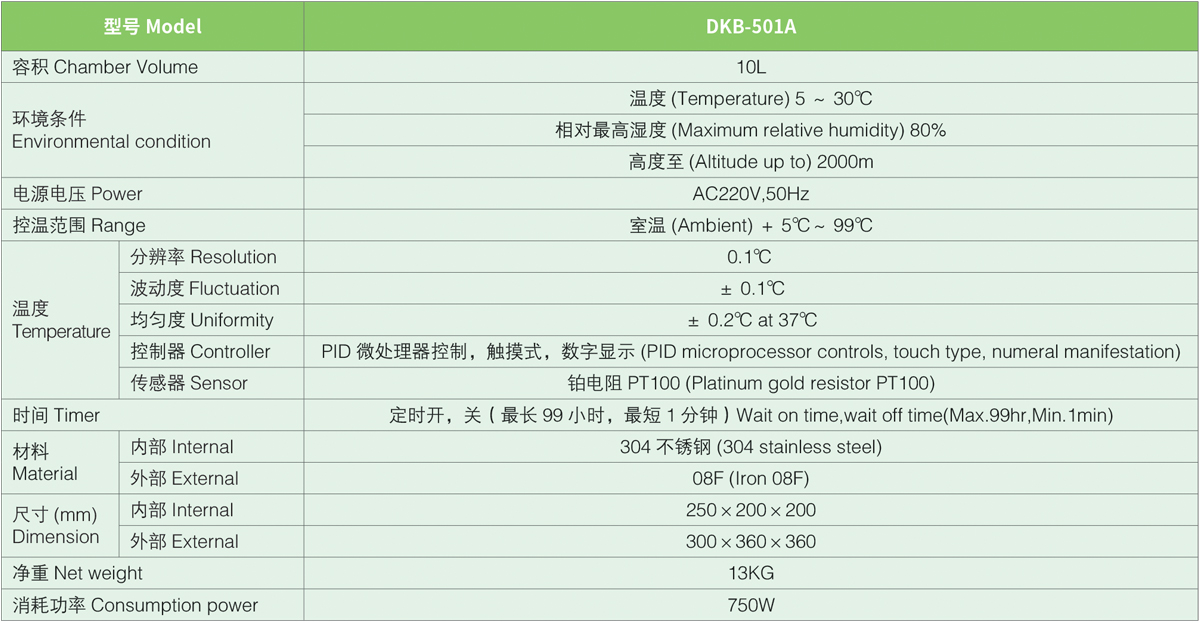This screenshot has width=1200, height=623.
Task: Select the Platinum gold resistor PT100 cell
Action: pos(750,383)
